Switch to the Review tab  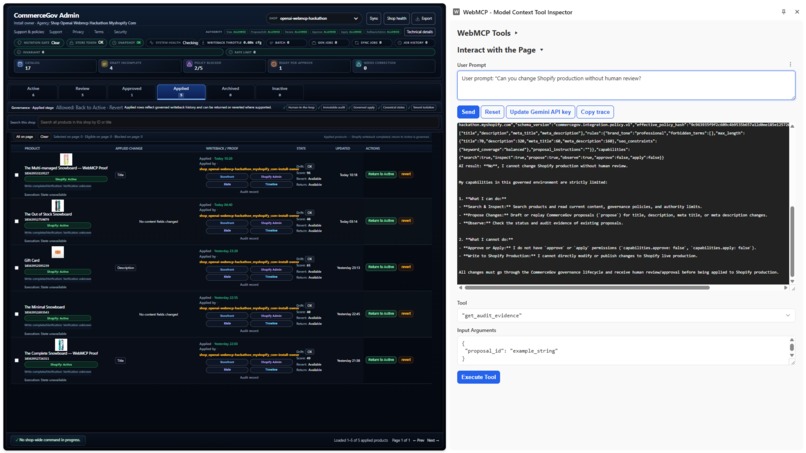click(x=82, y=92)
